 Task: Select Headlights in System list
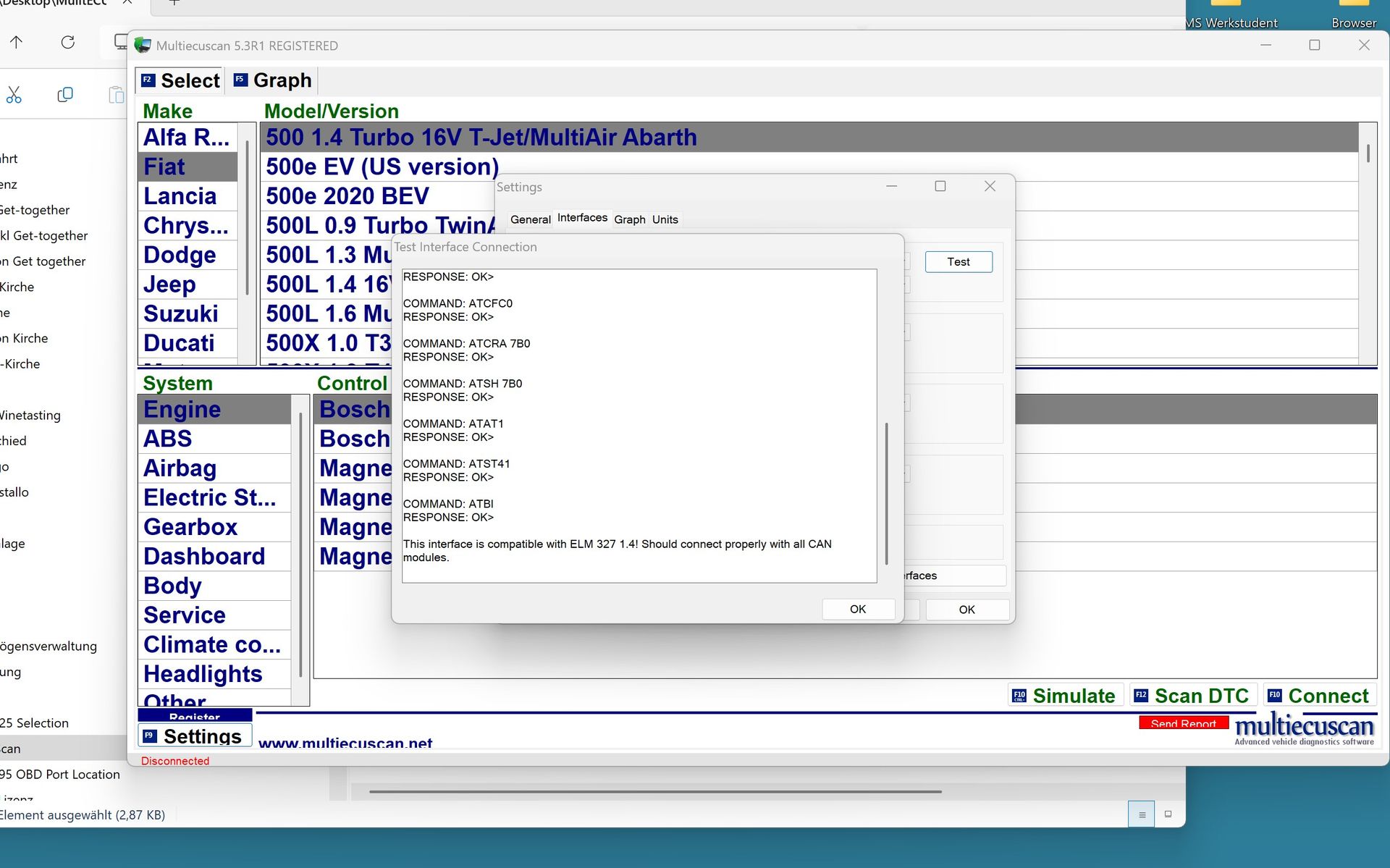coord(214,674)
